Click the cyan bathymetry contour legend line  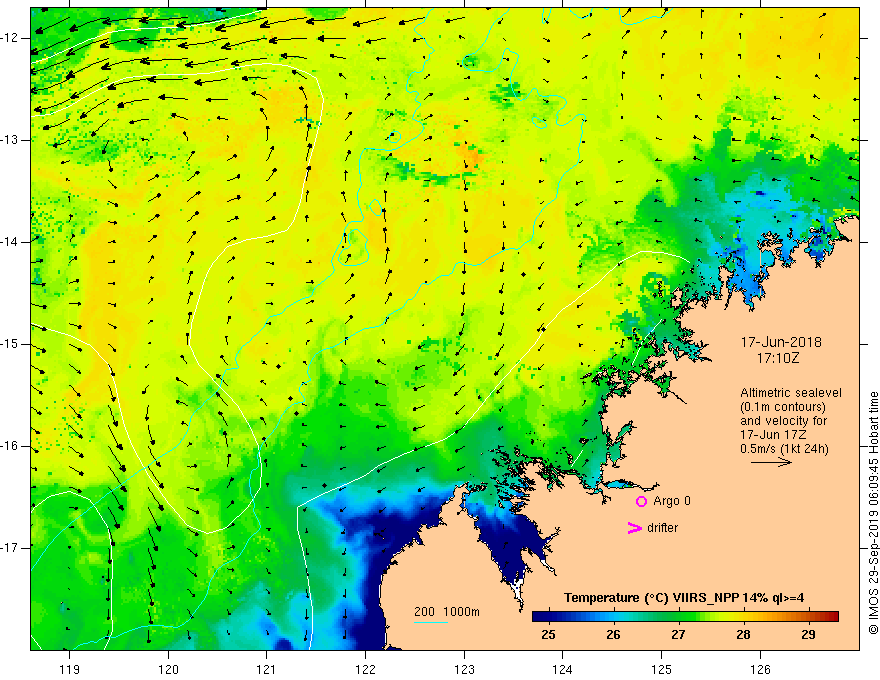click(431, 622)
